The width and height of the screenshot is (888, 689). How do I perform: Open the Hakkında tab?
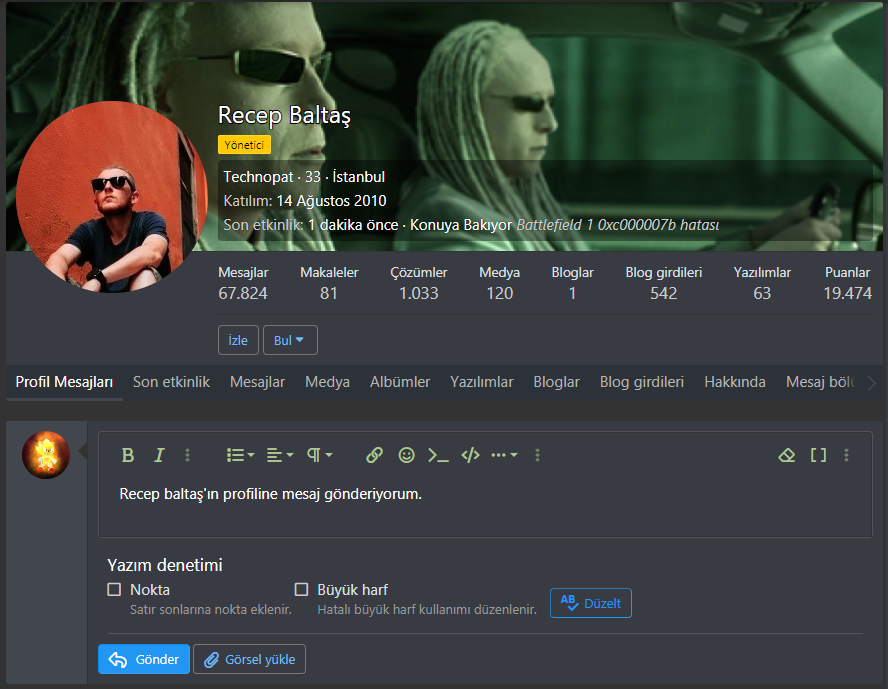(735, 382)
